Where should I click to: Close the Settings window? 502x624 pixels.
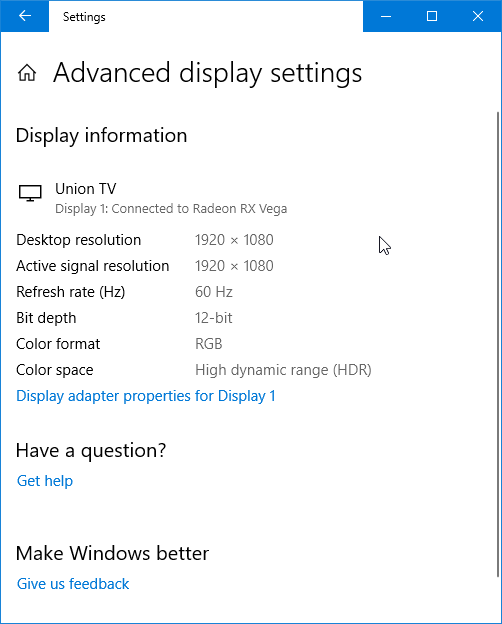(478, 16)
